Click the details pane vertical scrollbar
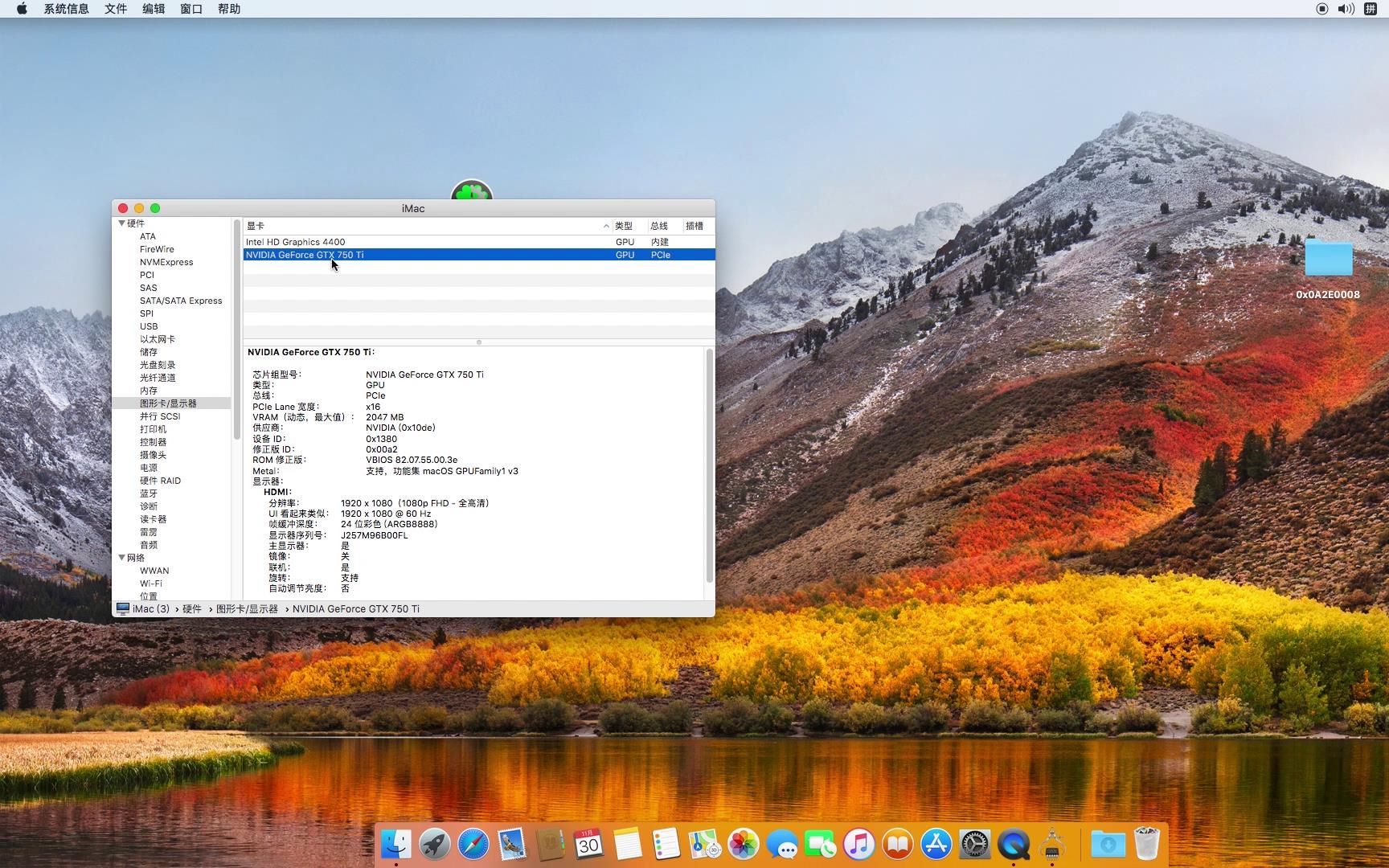Image resolution: width=1389 pixels, height=868 pixels. (x=709, y=466)
